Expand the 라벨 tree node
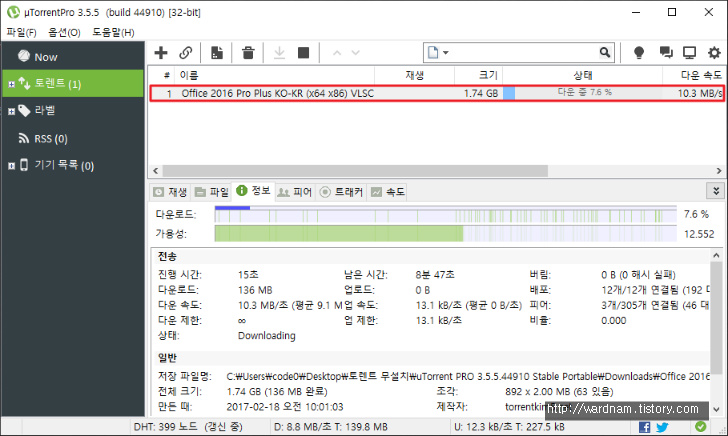The image size is (728, 436). tap(12, 111)
